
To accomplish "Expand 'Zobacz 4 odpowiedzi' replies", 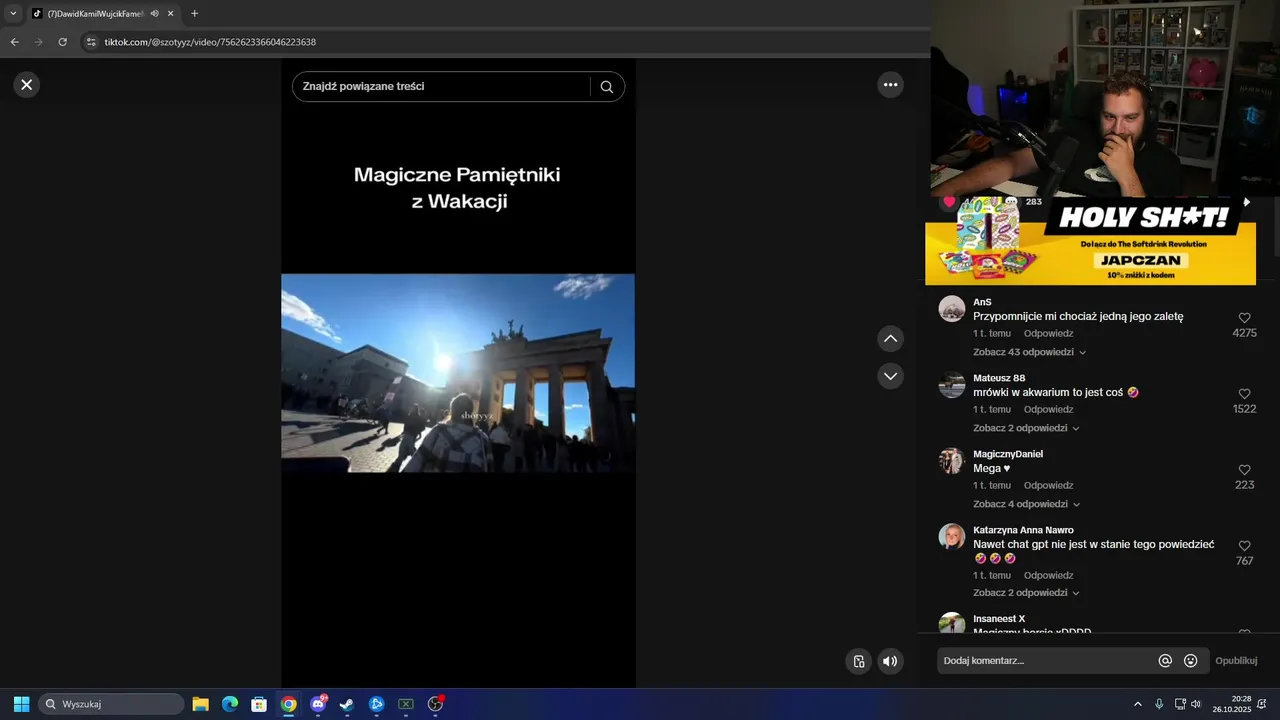I will 1026,504.
